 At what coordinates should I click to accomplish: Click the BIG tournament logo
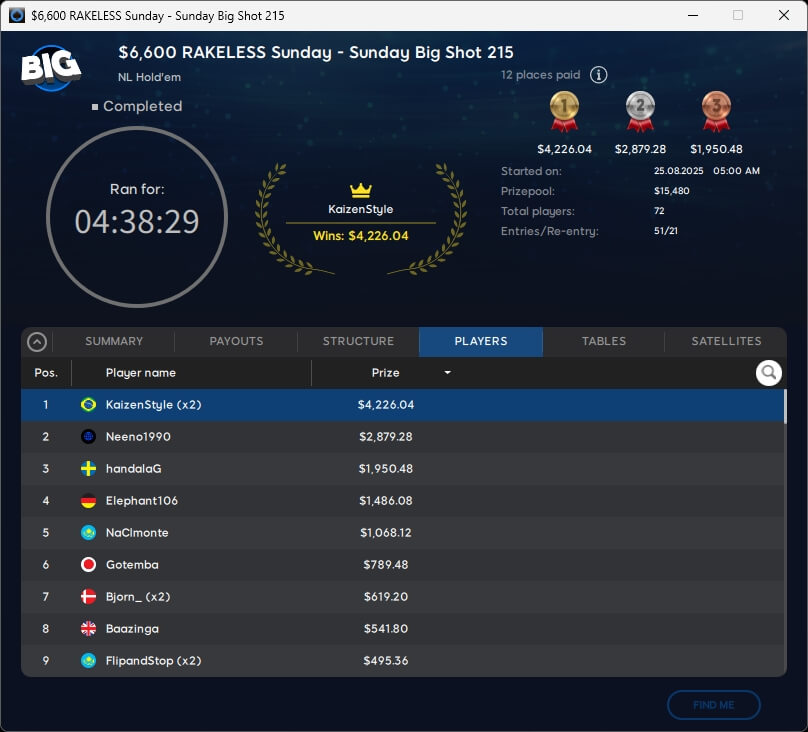(x=50, y=68)
